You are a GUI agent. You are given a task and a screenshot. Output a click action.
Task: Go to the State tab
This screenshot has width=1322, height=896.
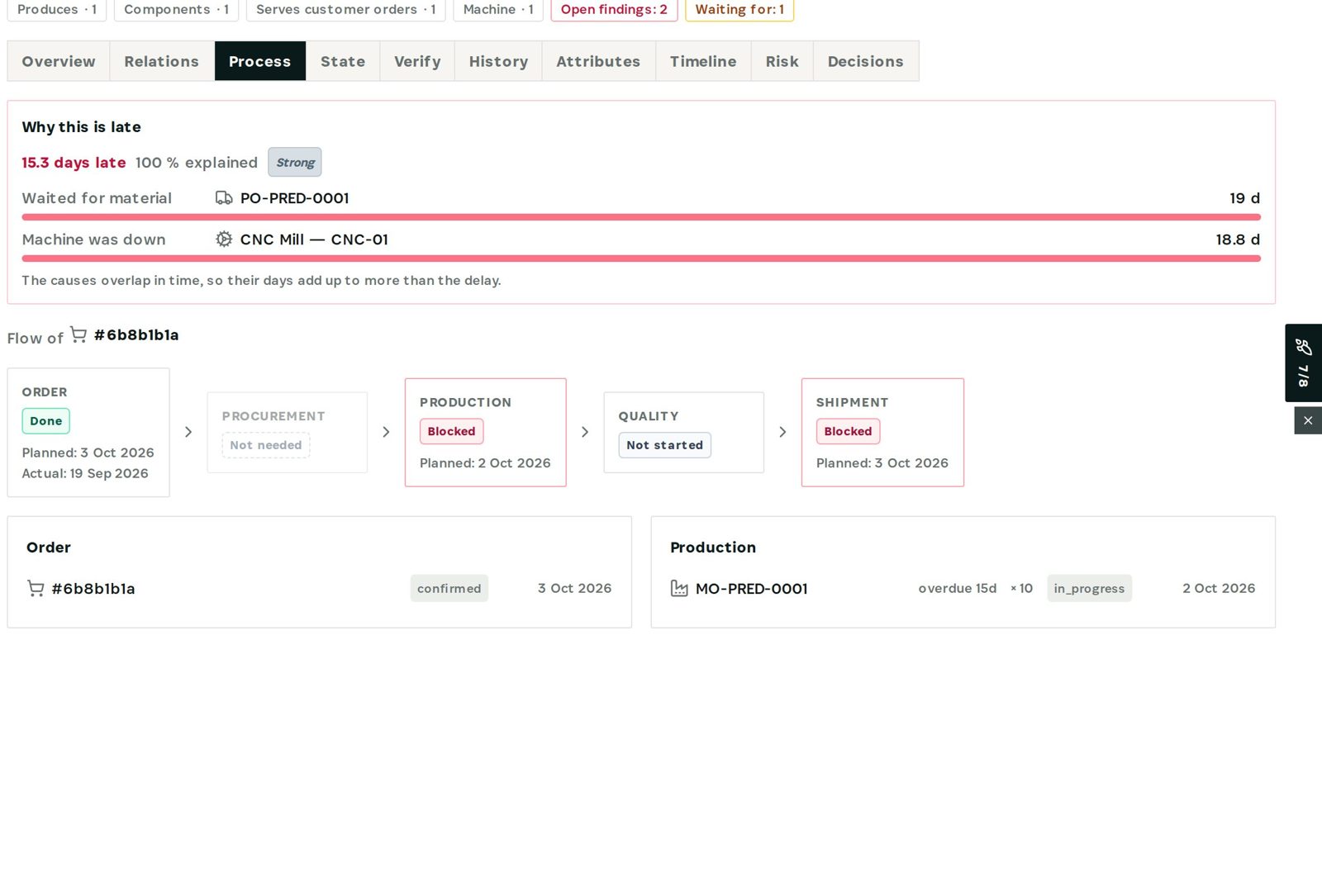[343, 61]
